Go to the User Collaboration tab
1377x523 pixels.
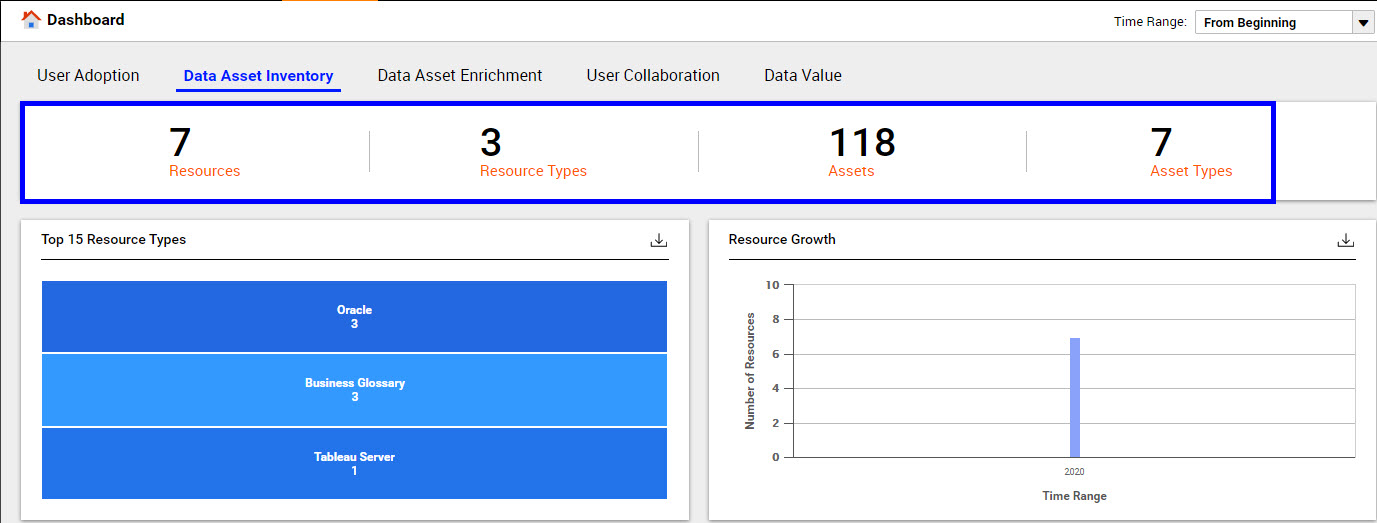(x=653, y=75)
